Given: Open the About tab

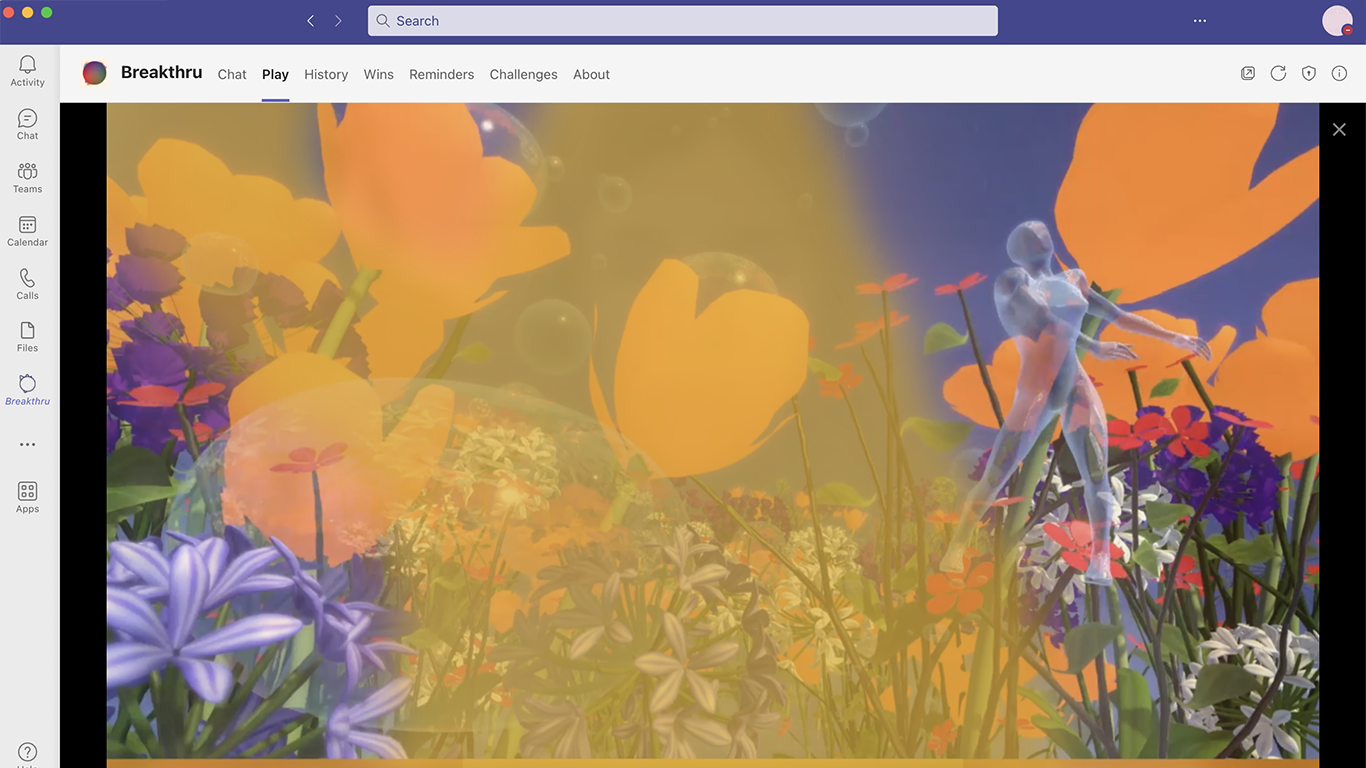Looking at the screenshot, I should (592, 74).
